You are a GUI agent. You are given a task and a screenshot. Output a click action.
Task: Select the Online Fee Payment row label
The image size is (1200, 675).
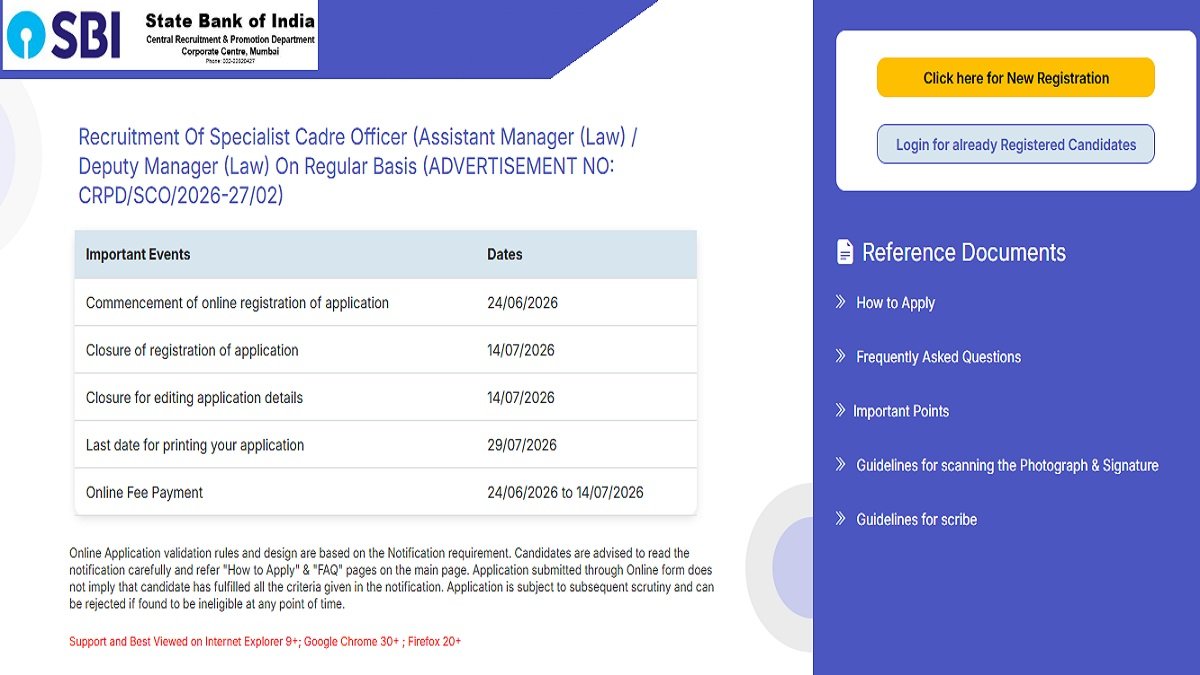(x=144, y=492)
